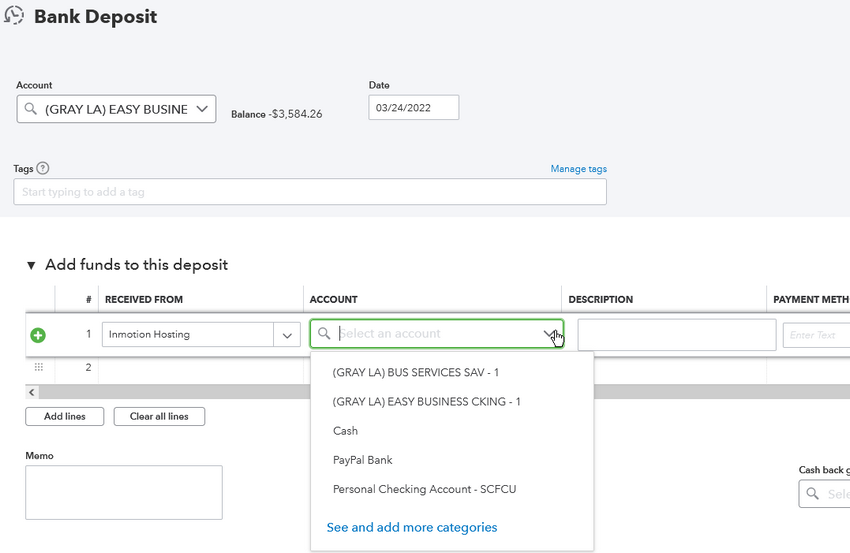Select (GRAY LA) BUS SERVICES SAV - 1
The height and width of the screenshot is (553, 850).
click(415, 372)
